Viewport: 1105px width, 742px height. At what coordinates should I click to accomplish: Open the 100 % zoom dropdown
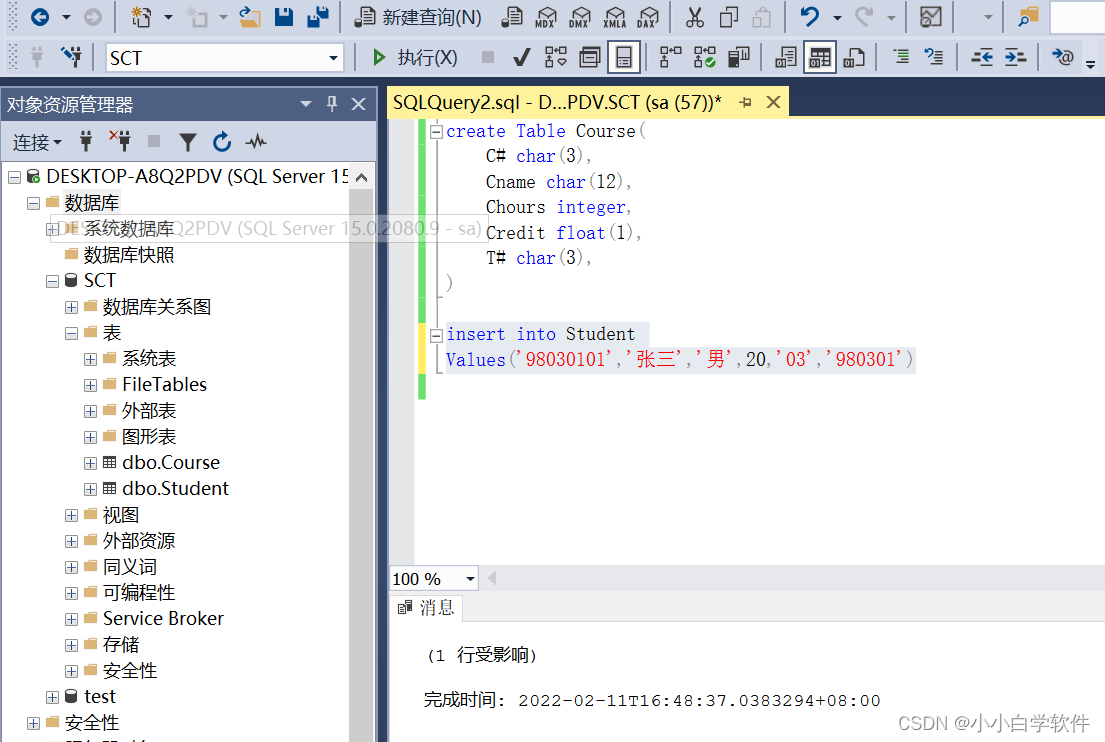tap(470, 579)
